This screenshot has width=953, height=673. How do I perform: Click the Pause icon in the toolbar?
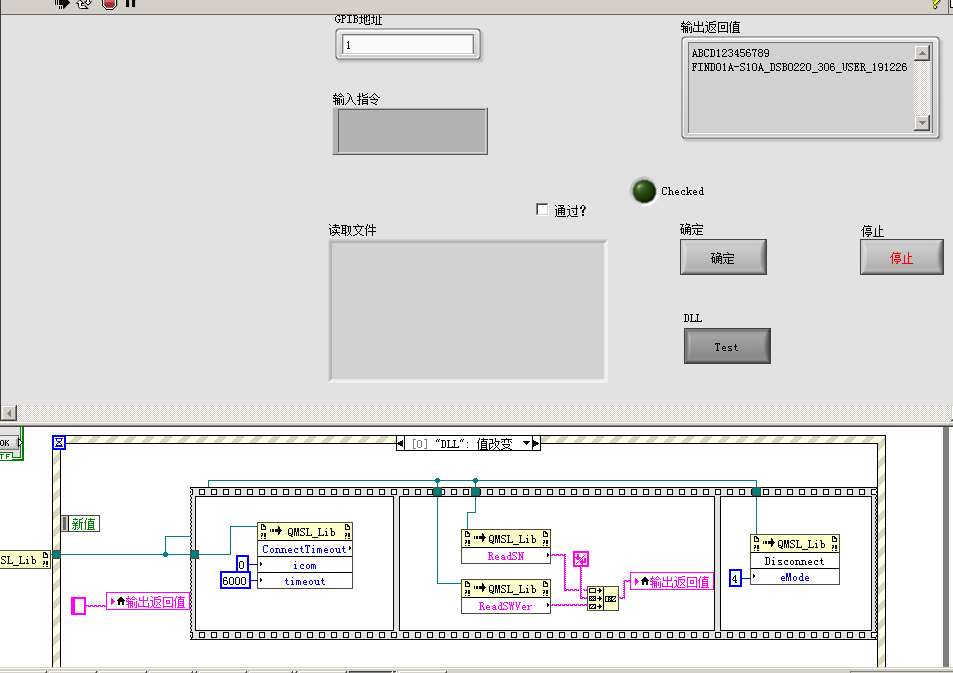click(130, 5)
